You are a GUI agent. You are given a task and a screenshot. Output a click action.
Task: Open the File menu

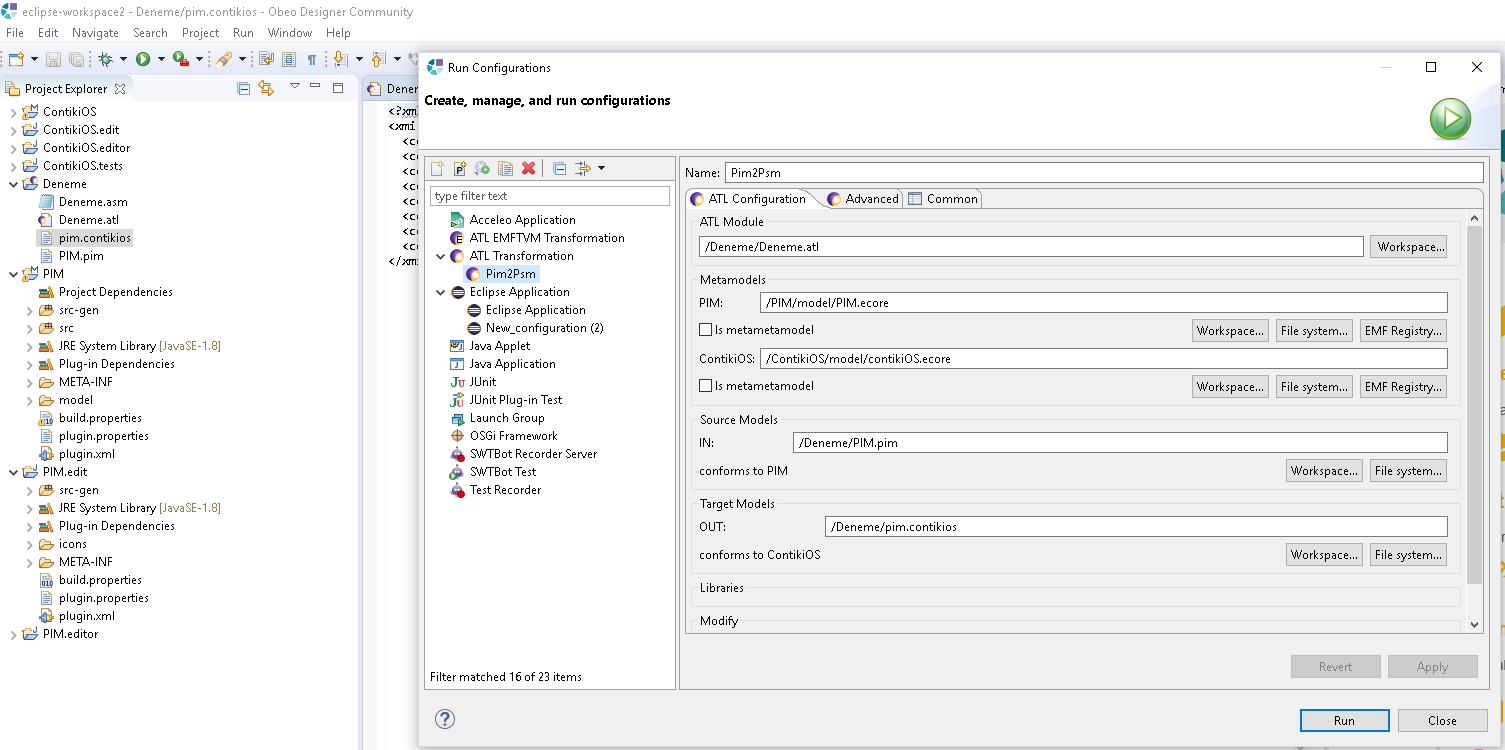pos(15,33)
